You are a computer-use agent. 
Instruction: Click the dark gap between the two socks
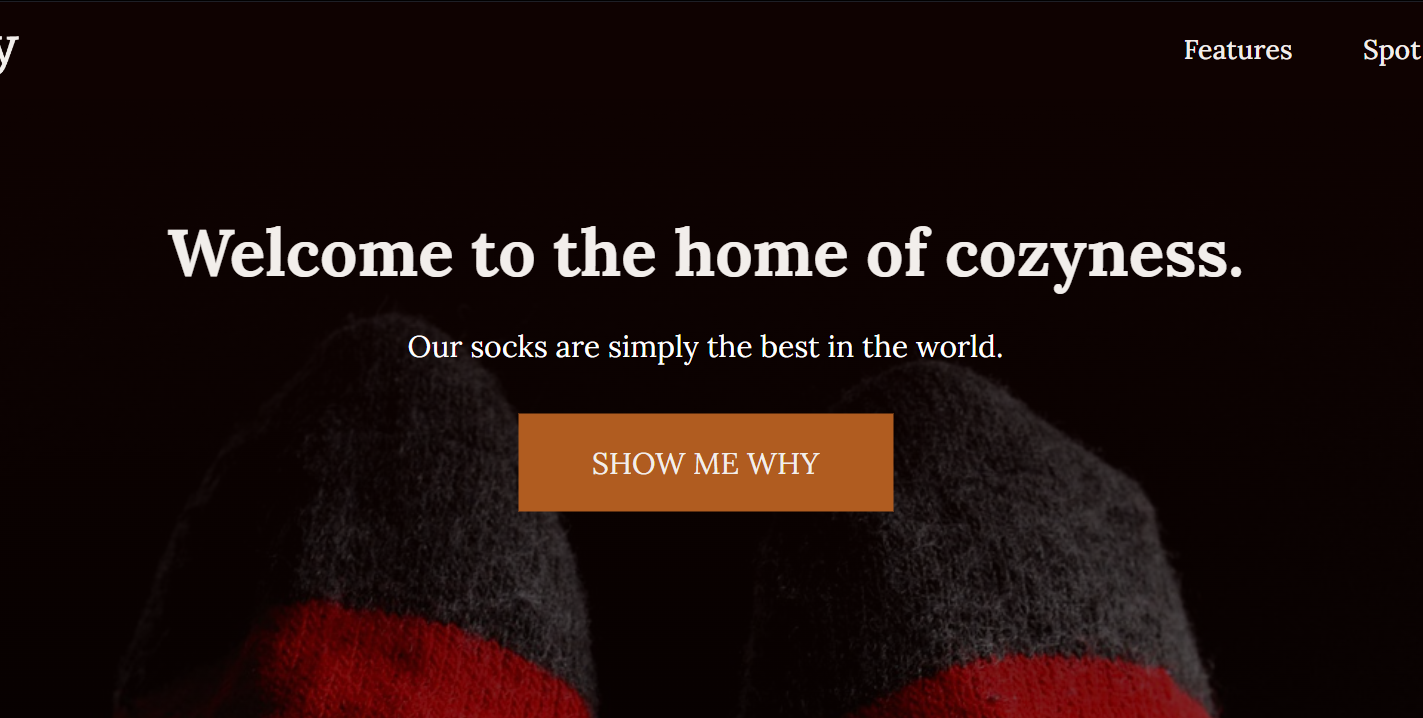pyautogui.click(x=670, y=620)
